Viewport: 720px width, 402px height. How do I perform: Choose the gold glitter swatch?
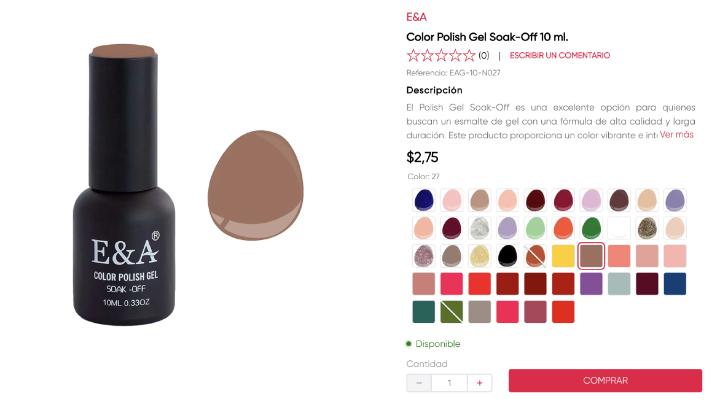[x=647, y=227]
